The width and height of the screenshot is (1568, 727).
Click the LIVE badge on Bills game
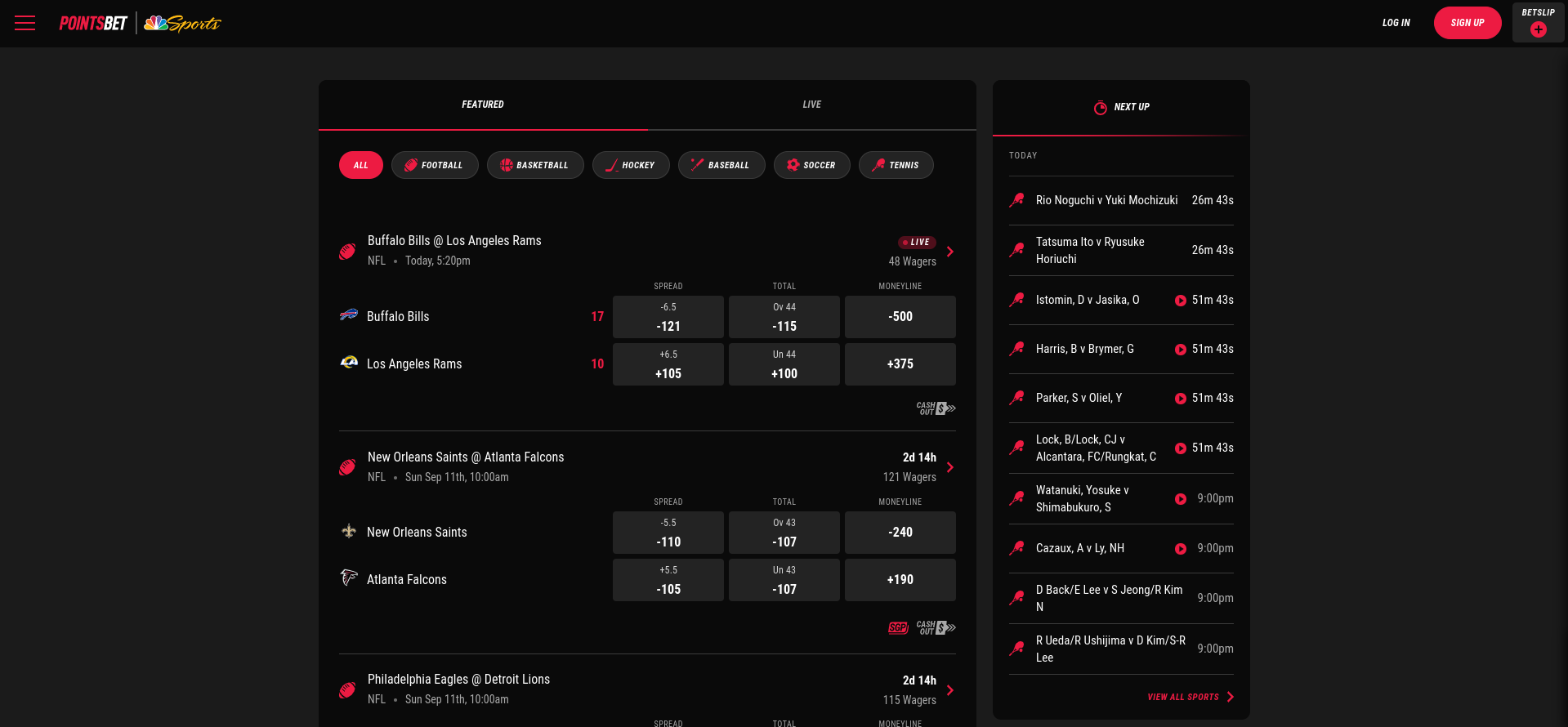917,242
